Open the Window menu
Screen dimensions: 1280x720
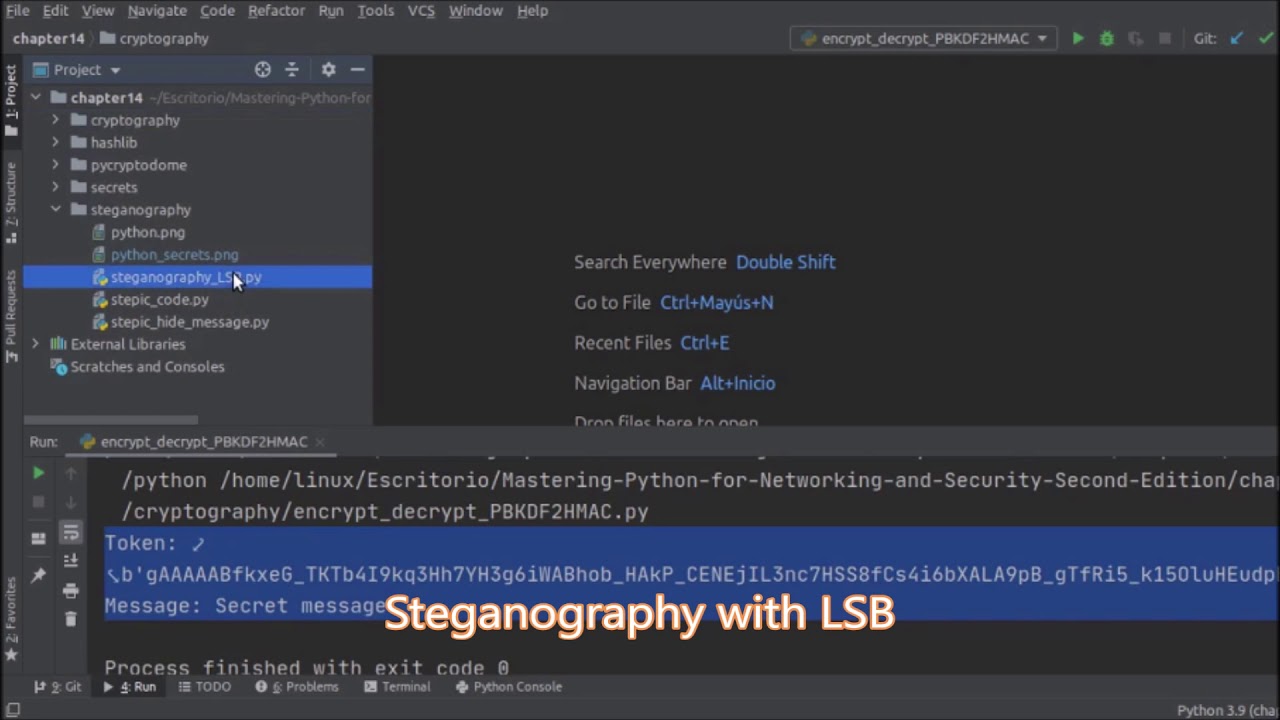pos(475,10)
